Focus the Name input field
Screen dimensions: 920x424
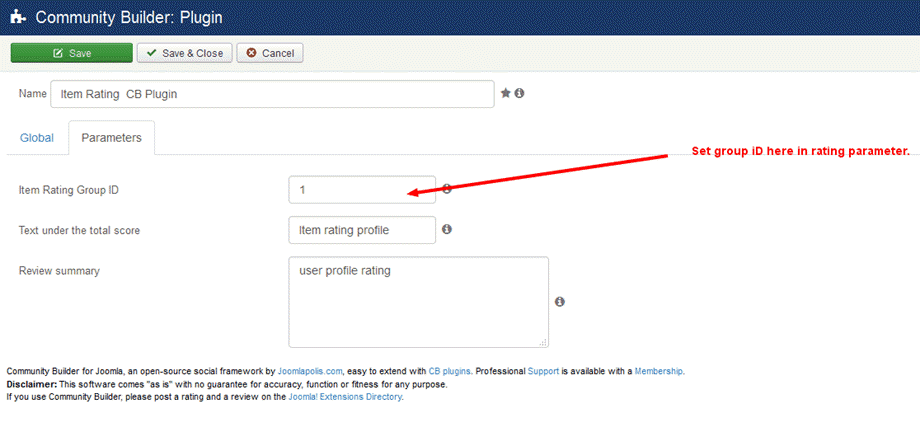[x=270, y=94]
